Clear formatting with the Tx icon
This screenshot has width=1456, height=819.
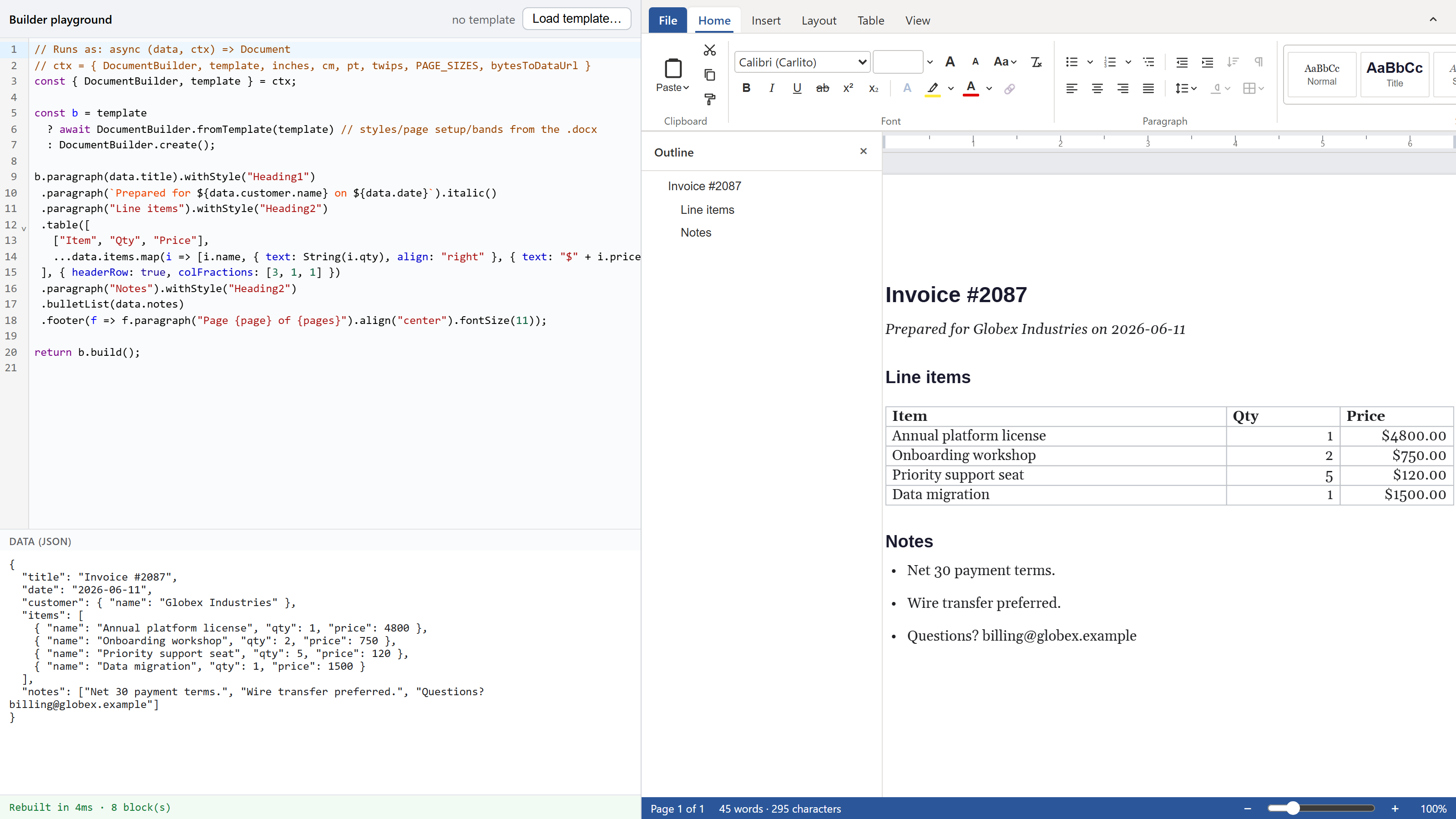point(1036,61)
